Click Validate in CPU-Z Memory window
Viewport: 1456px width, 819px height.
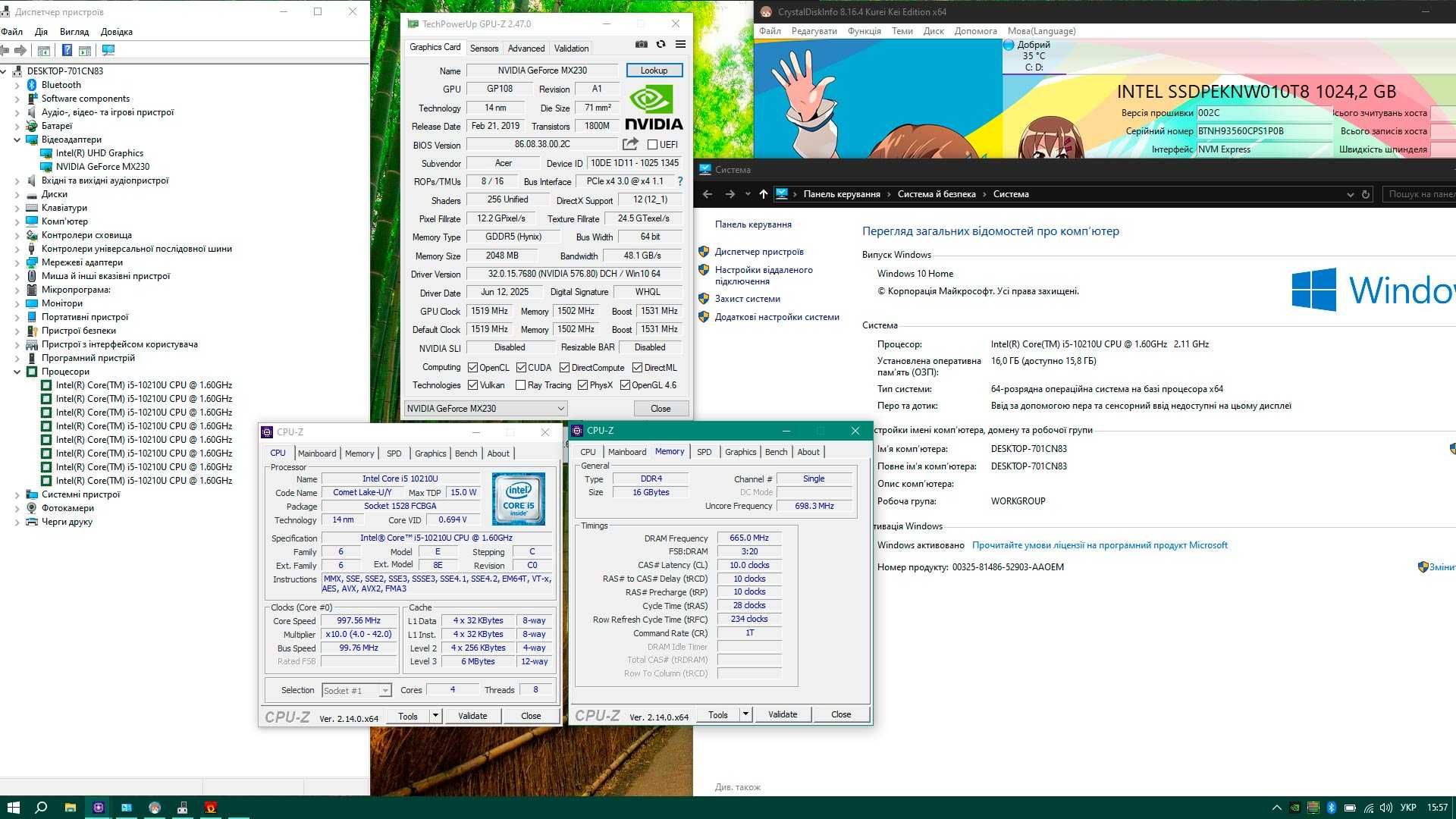(x=783, y=714)
